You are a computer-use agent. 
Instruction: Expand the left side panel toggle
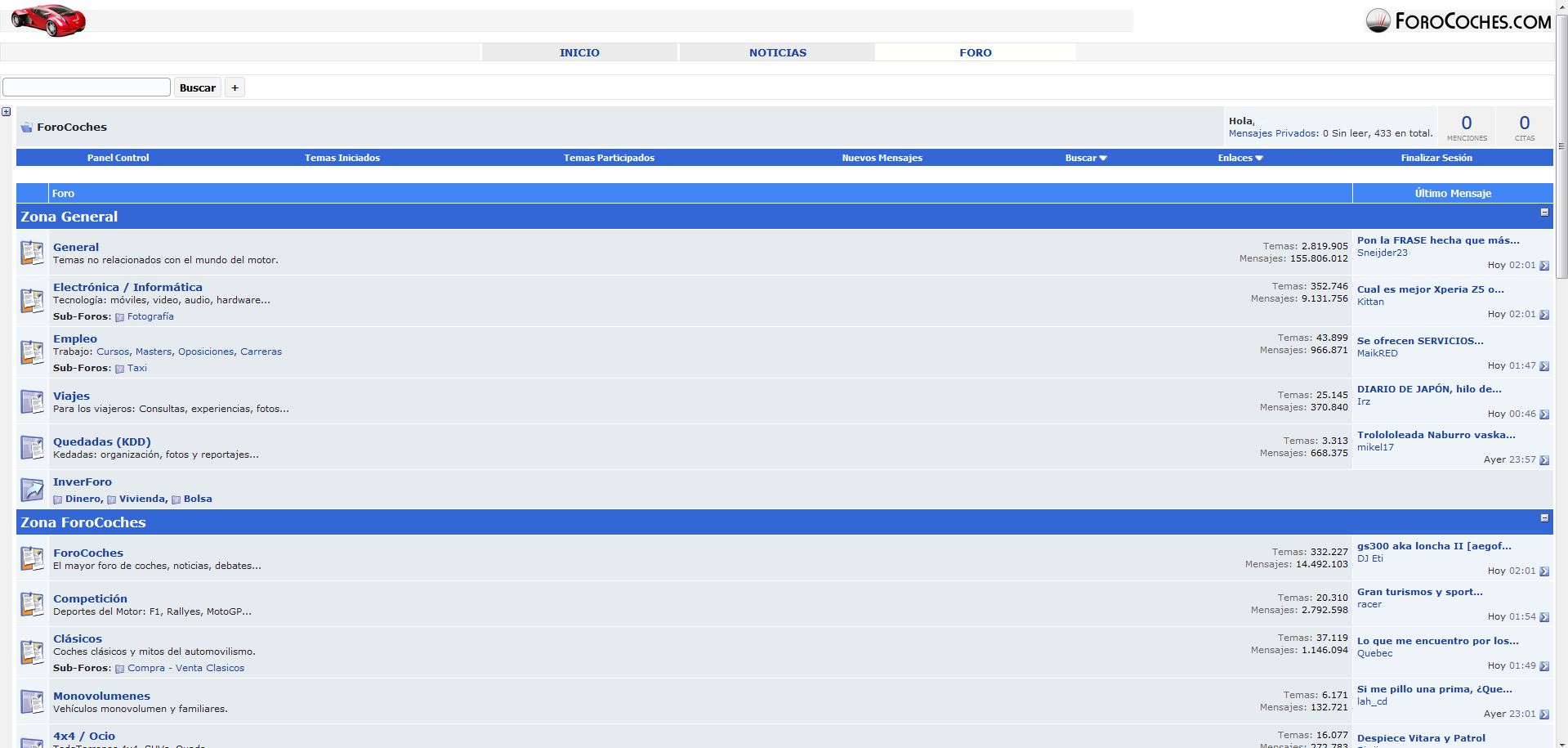click(x=6, y=111)
